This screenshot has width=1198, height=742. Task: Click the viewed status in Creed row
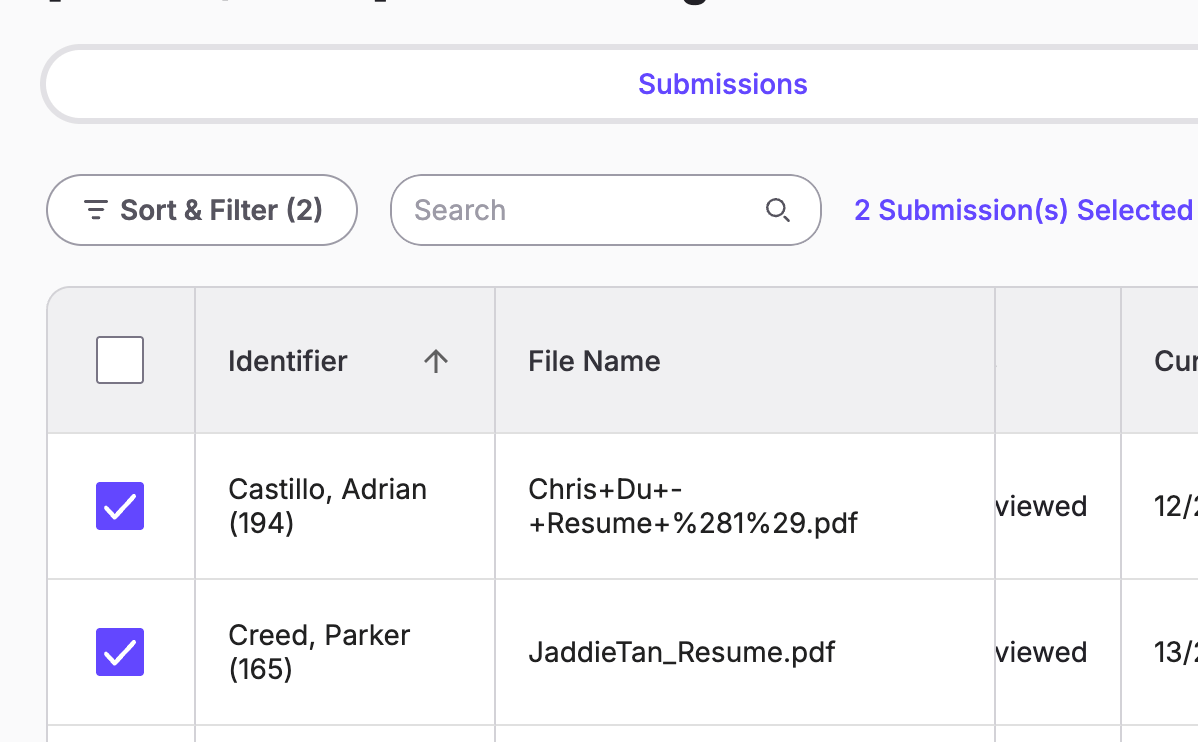[1041, 652]
